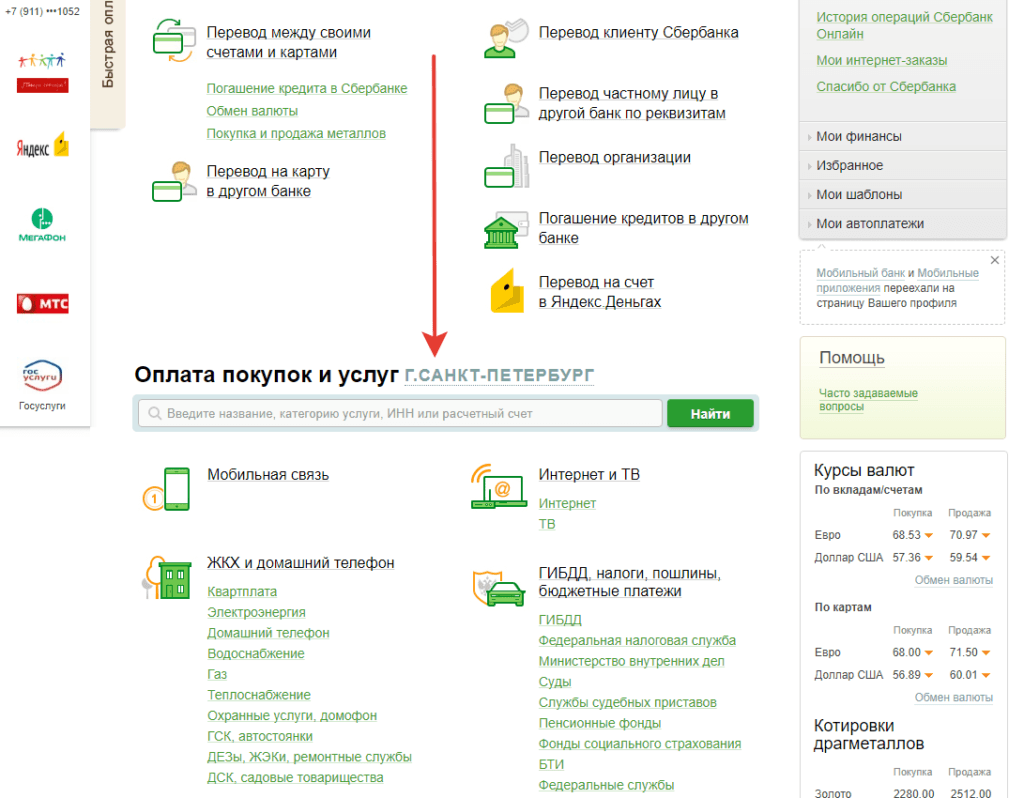1024x798 pixels.
Task: Open Часто задаваемые вопросы help link
Action: (x=868, y=400)
